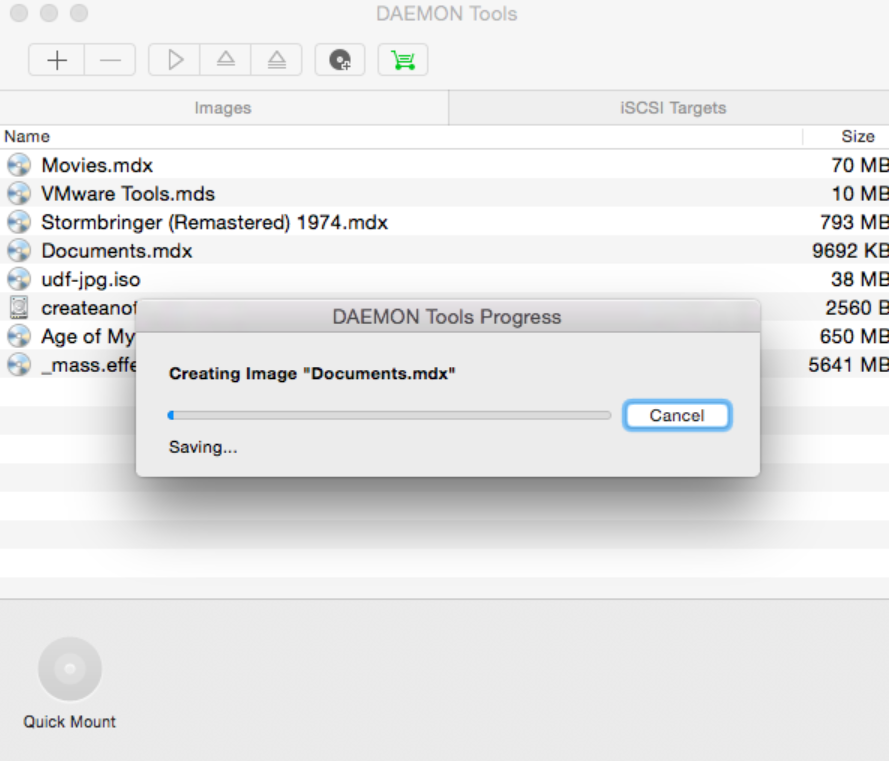The image size is (889, 761).
Task: Click the plus Add Image button
Action: click(57, 60)
